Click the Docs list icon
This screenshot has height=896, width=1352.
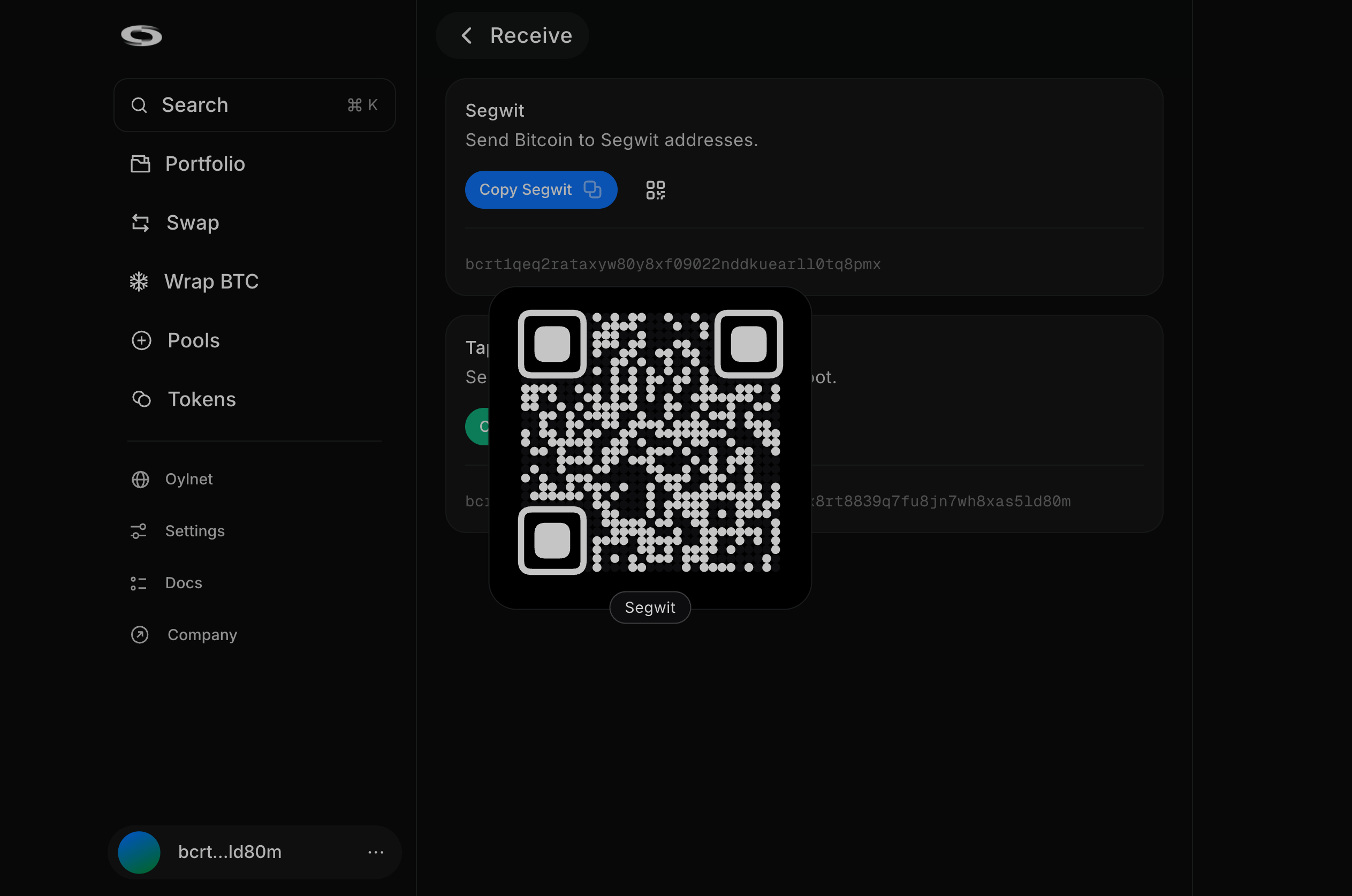click(x=138, y=583)
